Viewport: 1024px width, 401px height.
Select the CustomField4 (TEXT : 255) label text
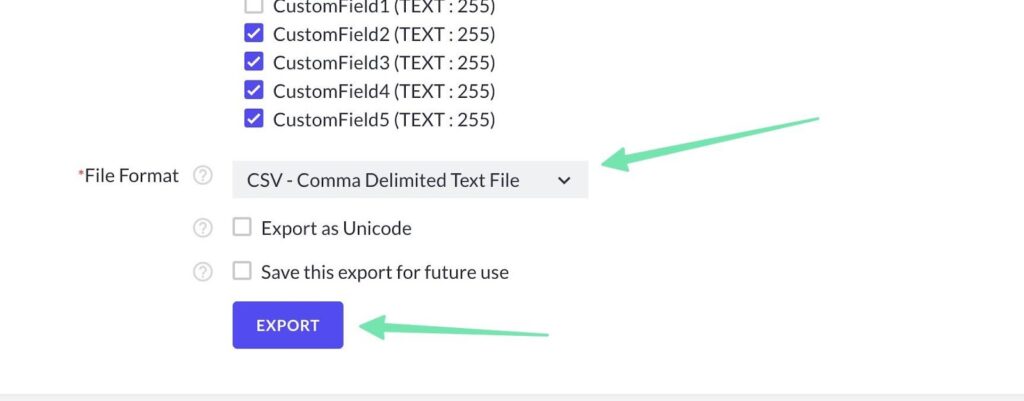pos(384,91)
